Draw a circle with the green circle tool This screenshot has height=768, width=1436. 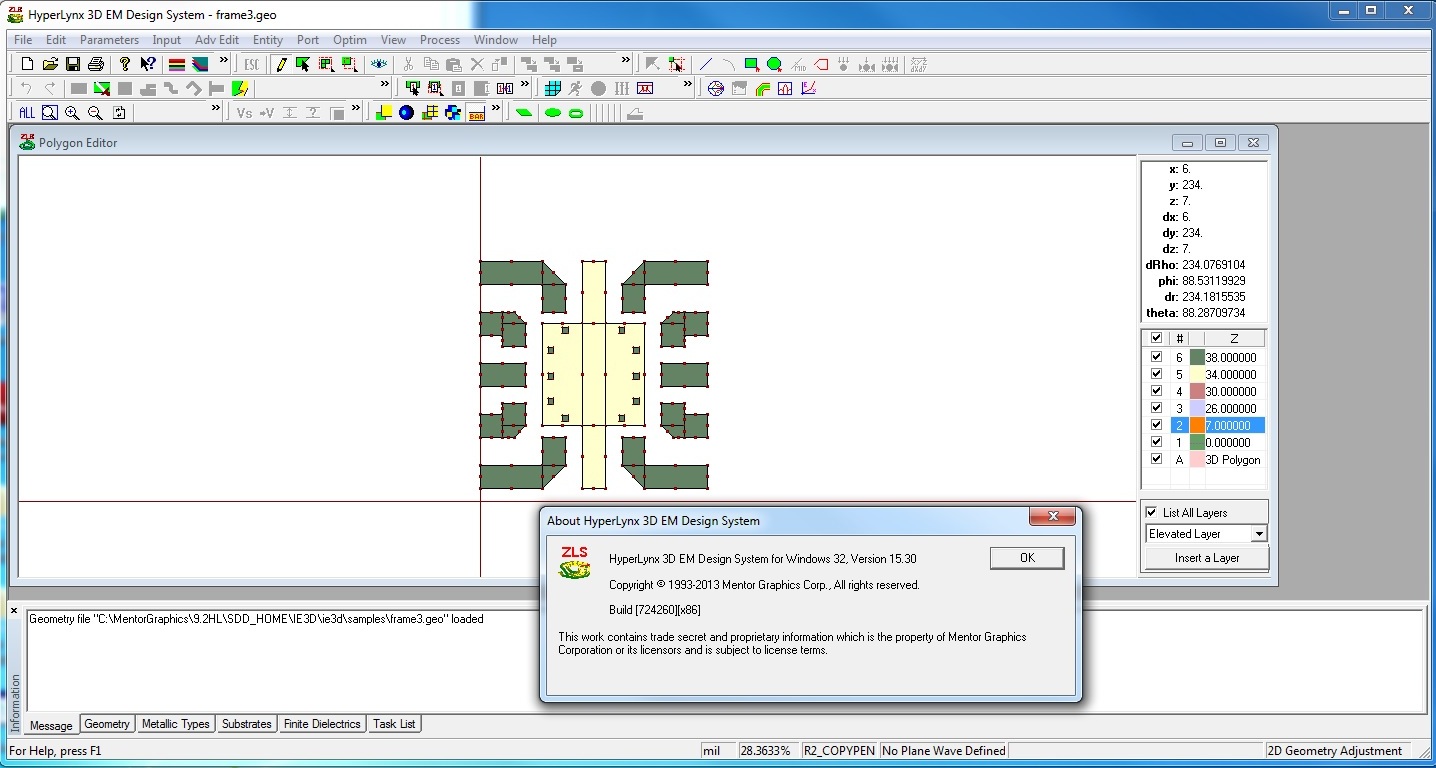click(774, 64)
